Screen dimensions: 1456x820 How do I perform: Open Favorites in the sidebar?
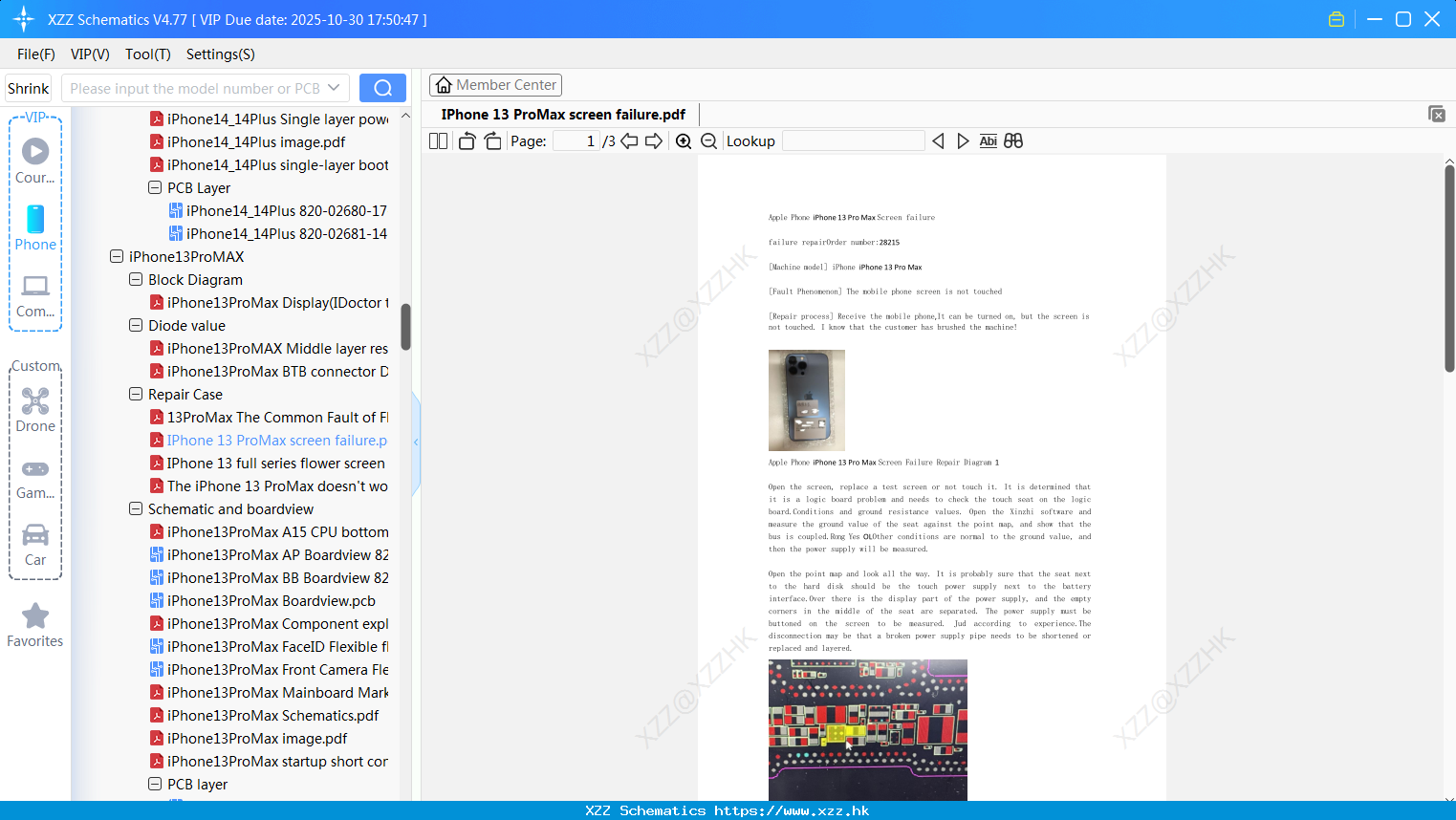pos(35,626)
